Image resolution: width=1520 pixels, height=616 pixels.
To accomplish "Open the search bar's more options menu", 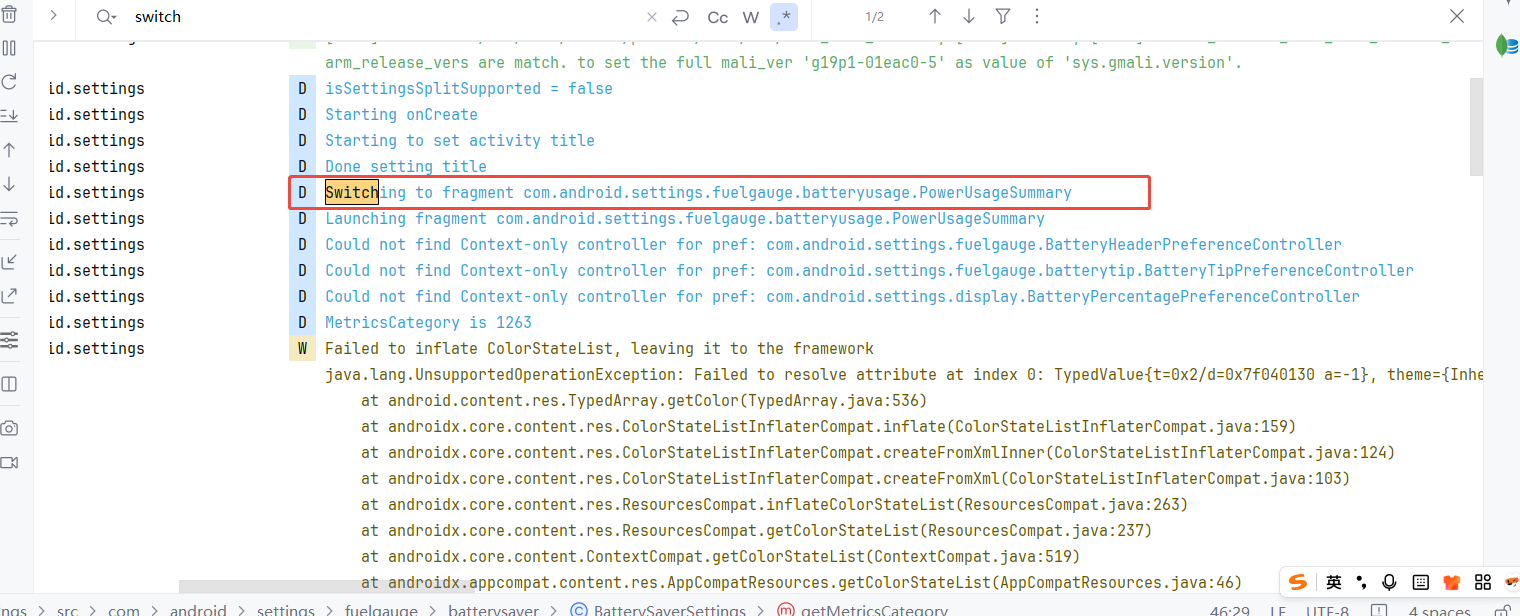I will (x=1036, y=17).
